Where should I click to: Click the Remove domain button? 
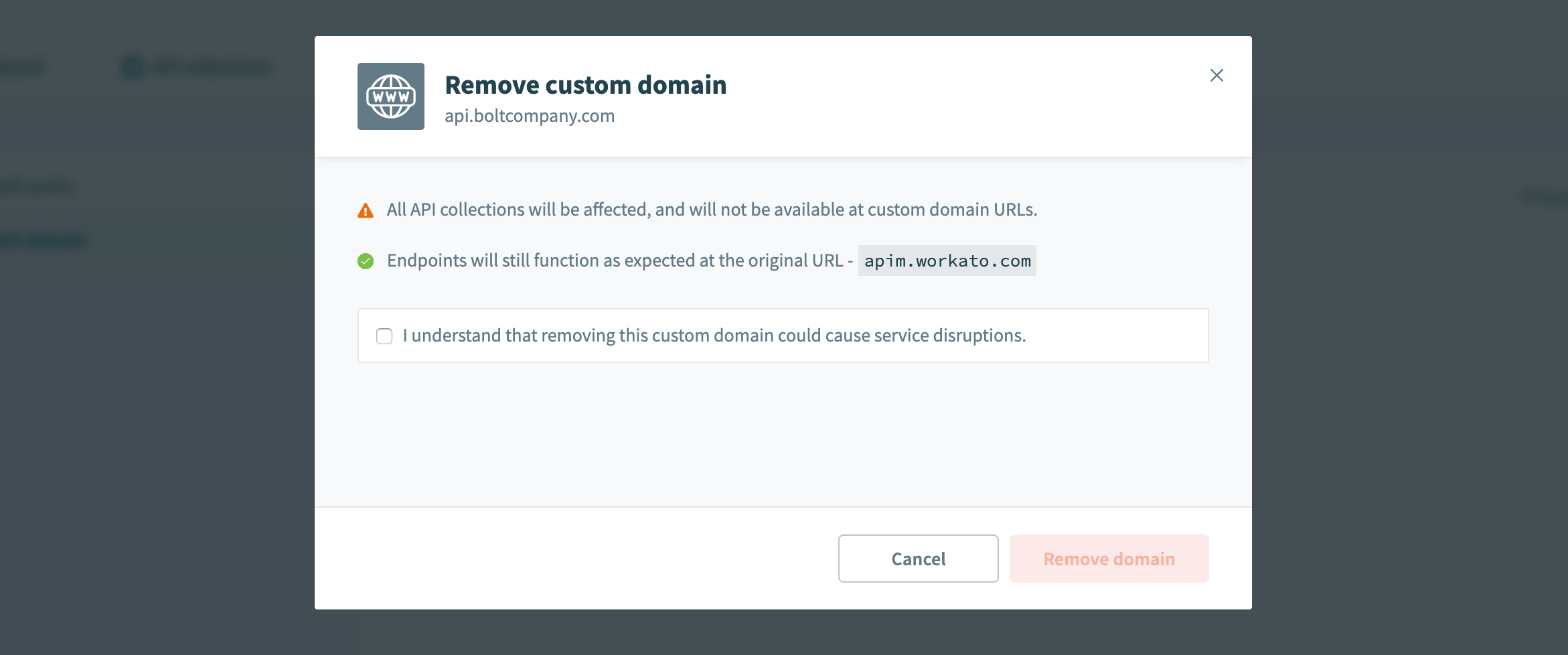[1108, 558]
